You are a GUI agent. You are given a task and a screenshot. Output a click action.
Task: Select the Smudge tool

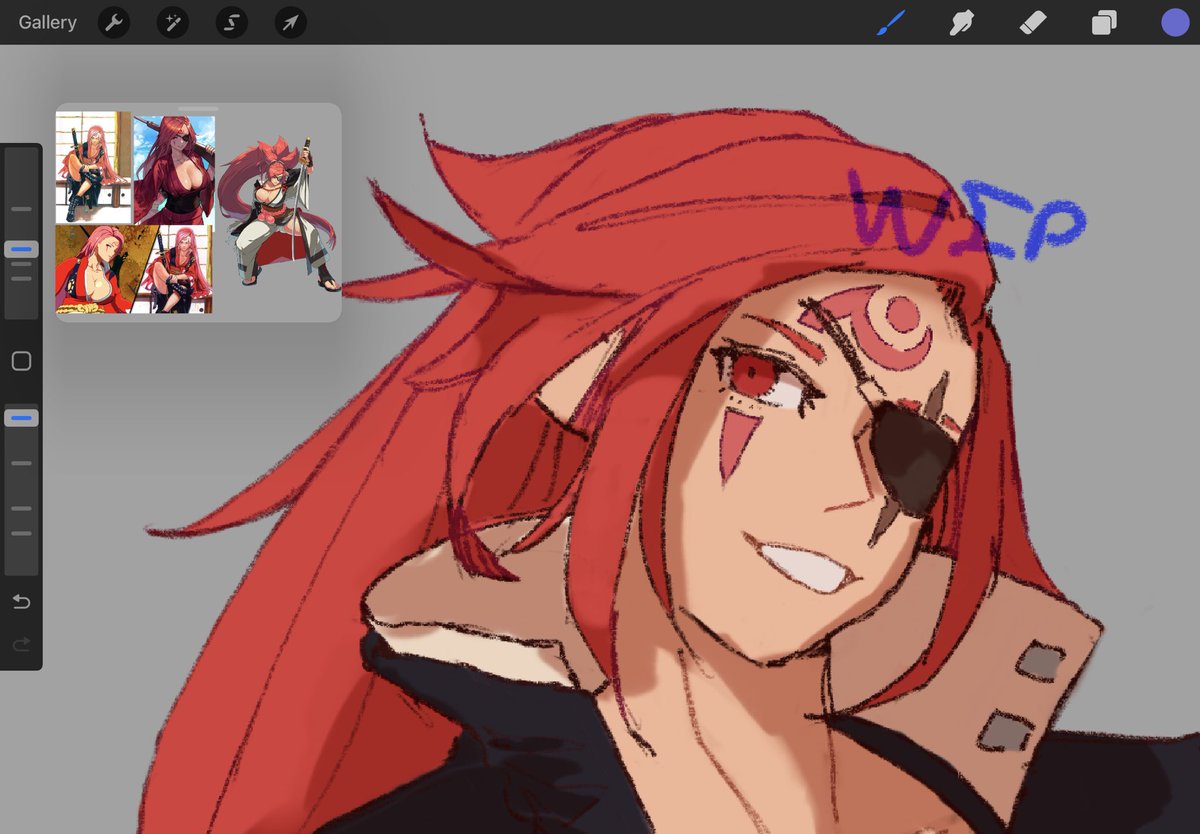tap(962, 22)
